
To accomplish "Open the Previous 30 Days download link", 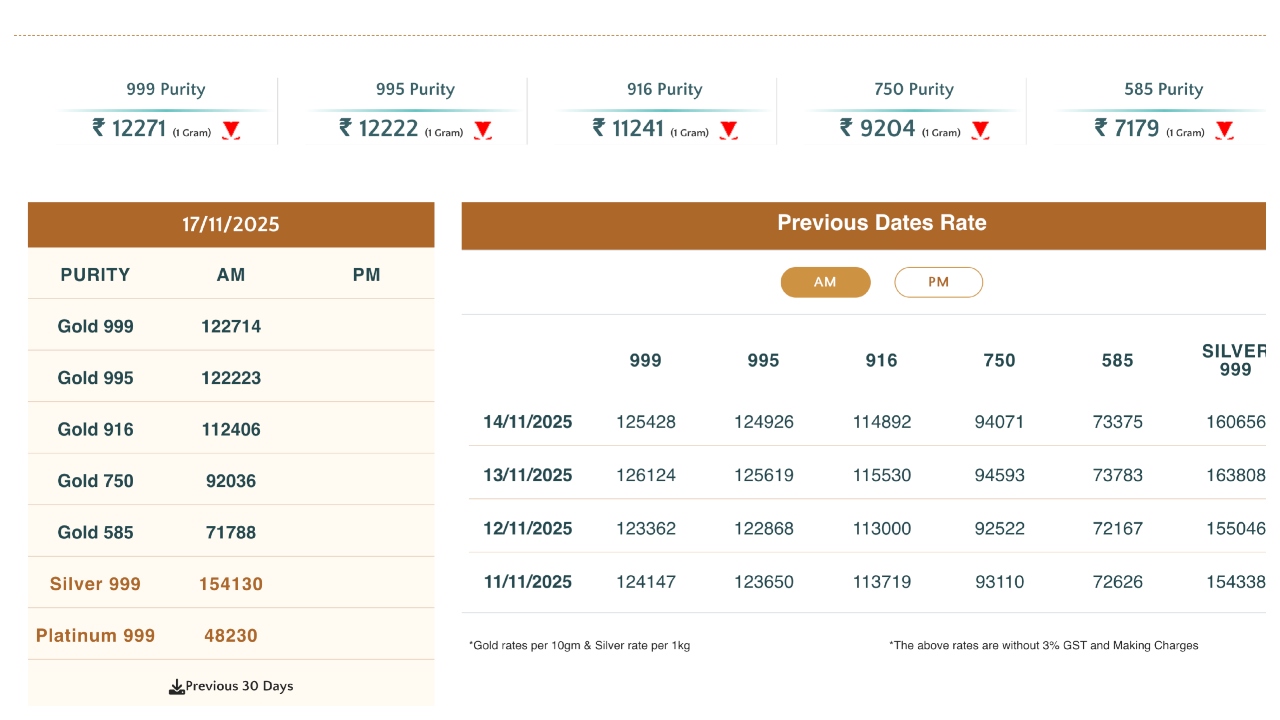I will 239,686.
